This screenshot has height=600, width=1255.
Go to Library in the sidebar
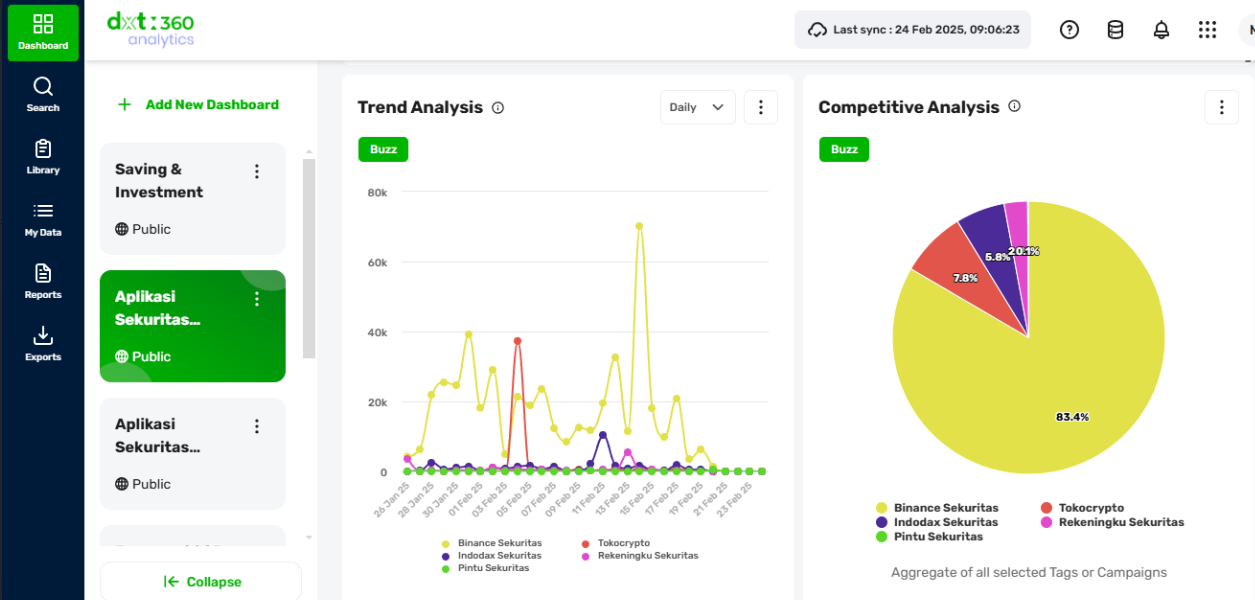coord(43,157)
